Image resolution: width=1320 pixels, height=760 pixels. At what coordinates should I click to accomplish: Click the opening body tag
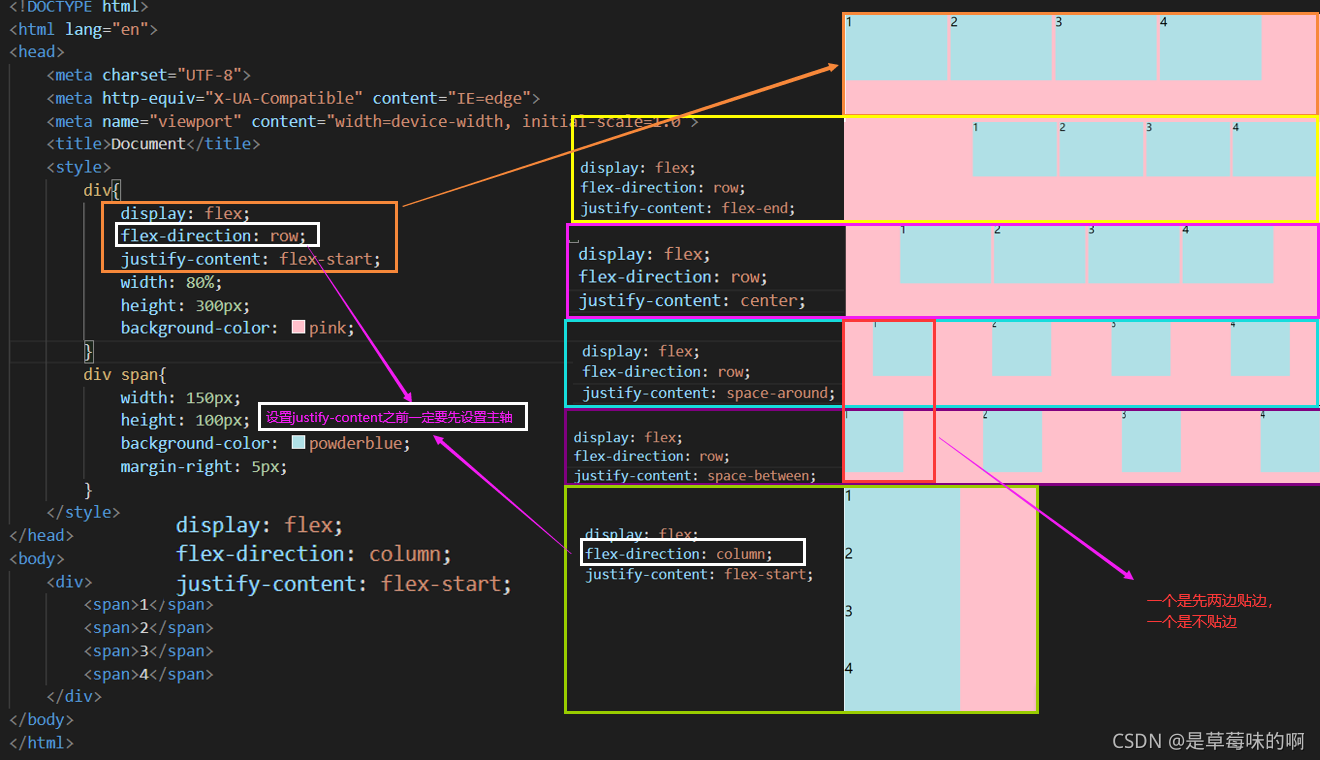(x=37, y=558)
